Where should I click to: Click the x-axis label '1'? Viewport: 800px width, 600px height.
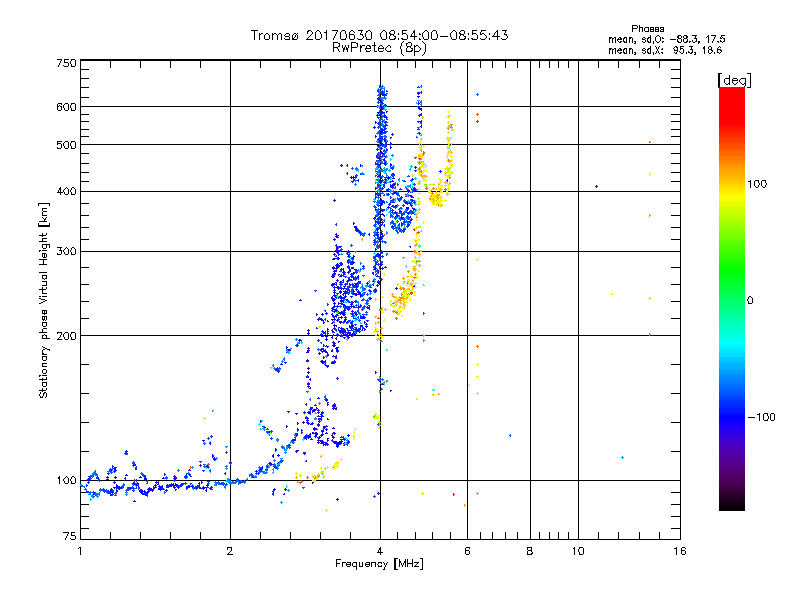tap(80, 551)
